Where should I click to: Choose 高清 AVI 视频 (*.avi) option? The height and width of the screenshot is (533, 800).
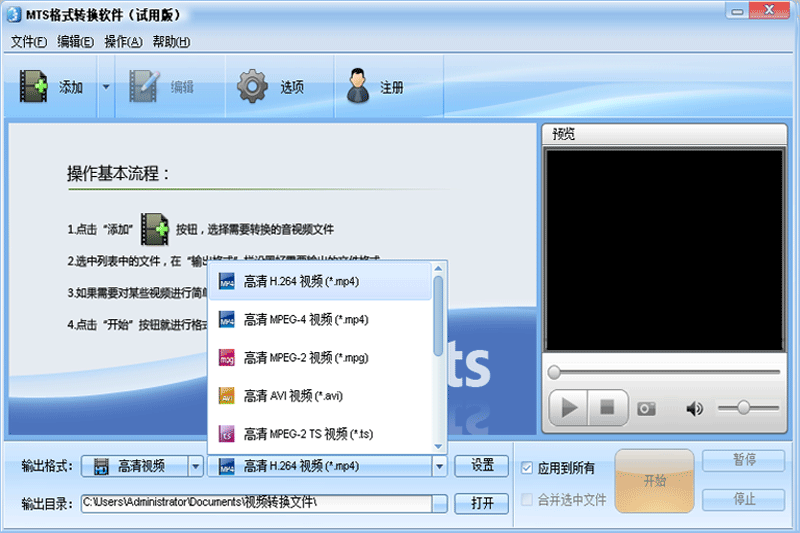coord(320,396)
